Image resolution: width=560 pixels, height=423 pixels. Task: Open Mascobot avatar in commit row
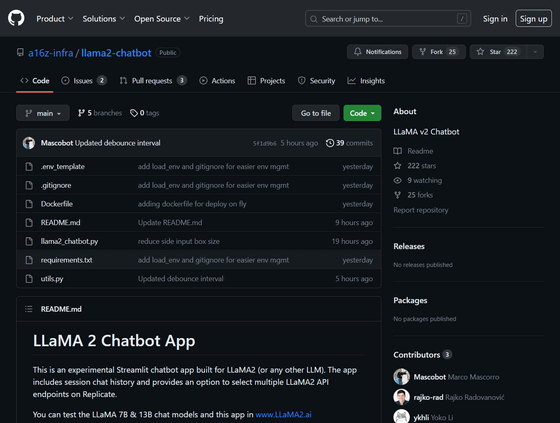tap(29, 143)
